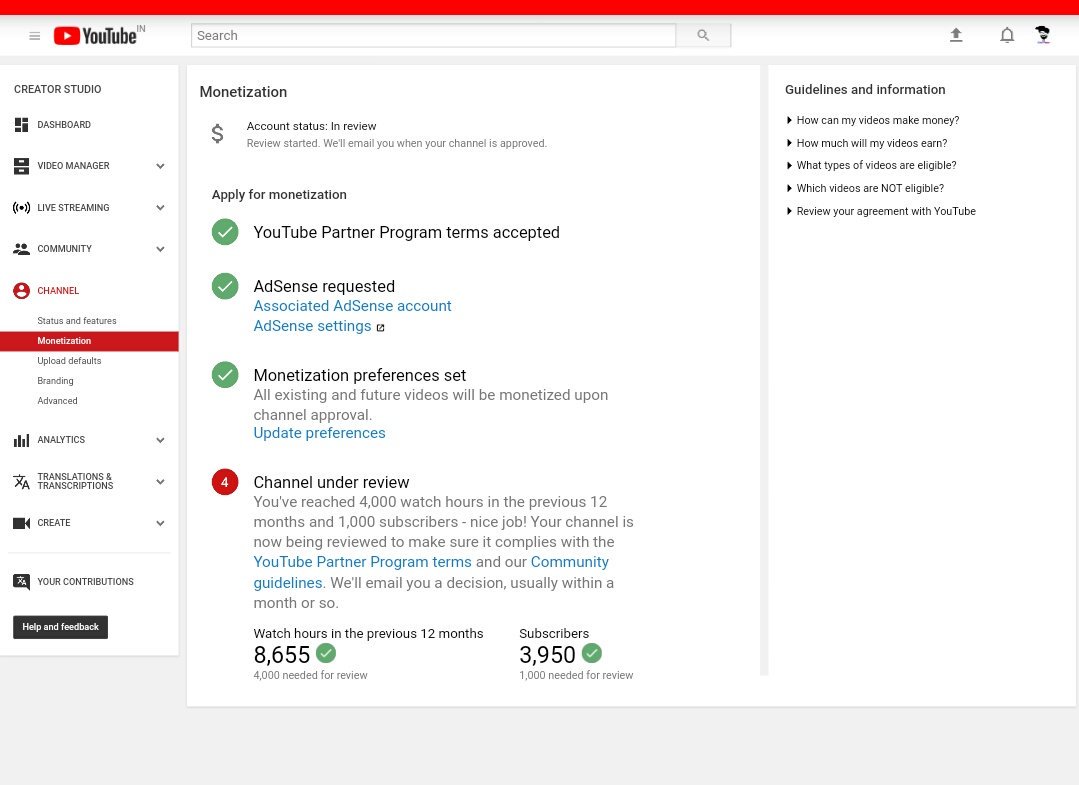Click the Associated AdSense account link
1079x785 pixels.
[x=352, y=306]
